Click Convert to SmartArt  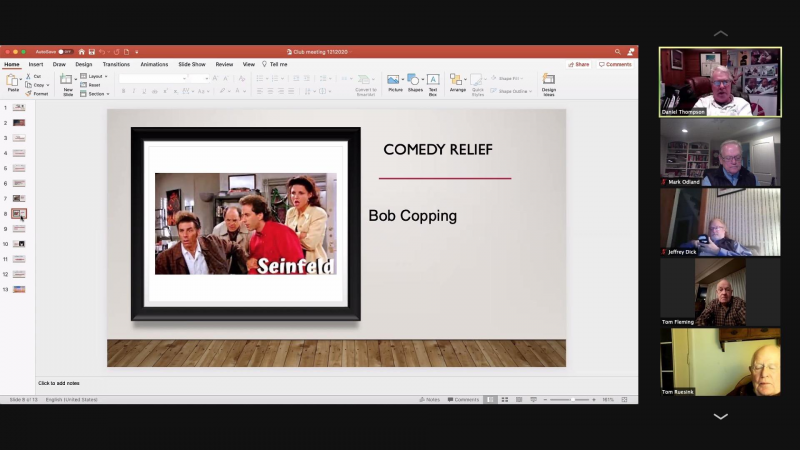[x=365, y=85]
